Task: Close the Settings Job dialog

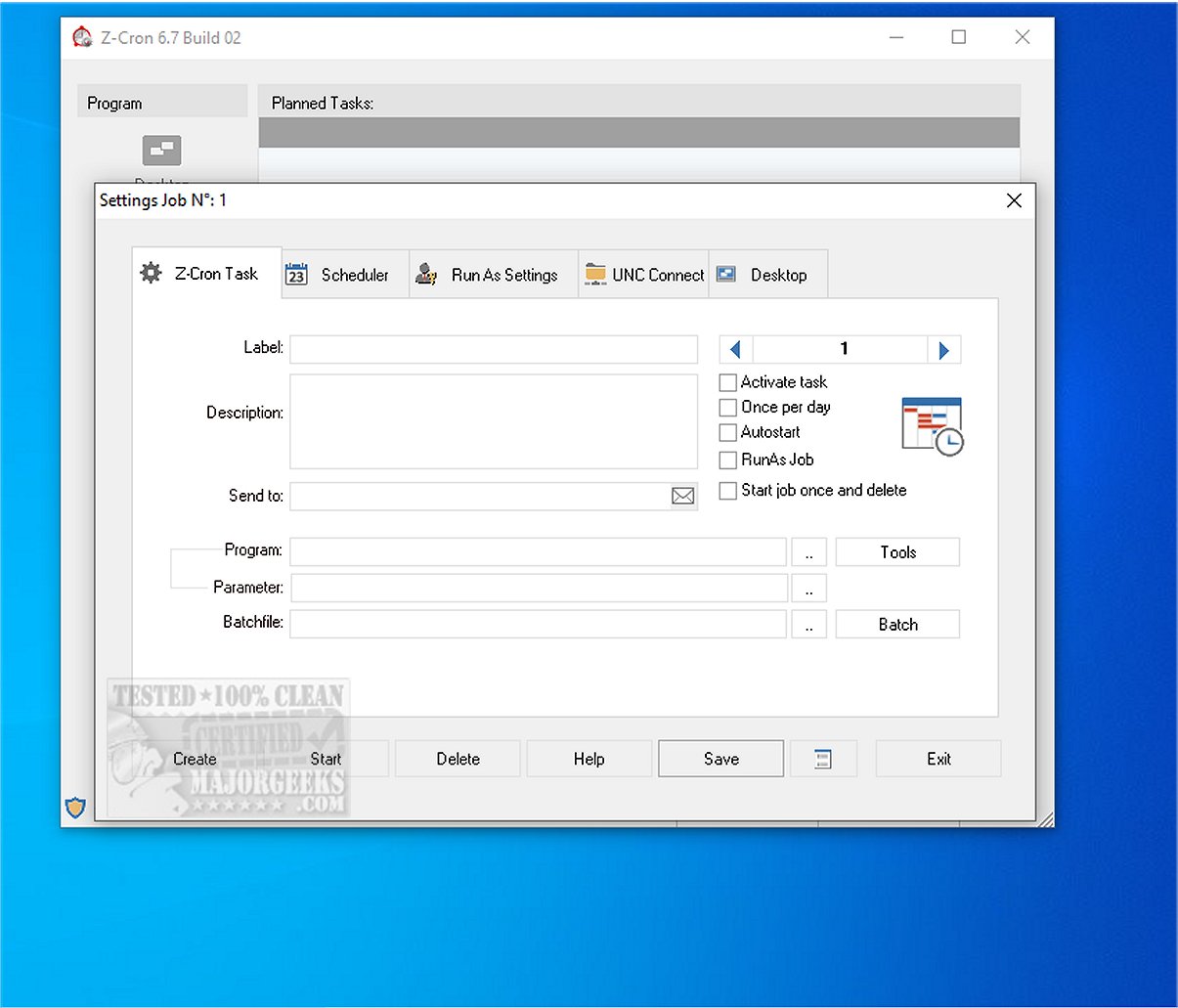Action: [x=1014, y=200]
